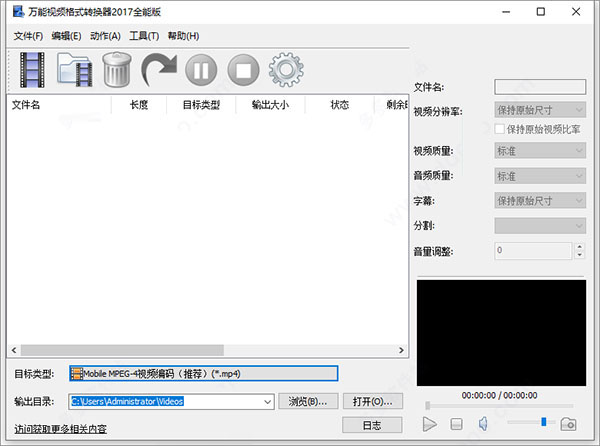Image resolution: width=600 pixels, height=446 pixels.
Task: Take a snapshot with the camera icon
Action: pyautogui.click(x=568, y=424)
